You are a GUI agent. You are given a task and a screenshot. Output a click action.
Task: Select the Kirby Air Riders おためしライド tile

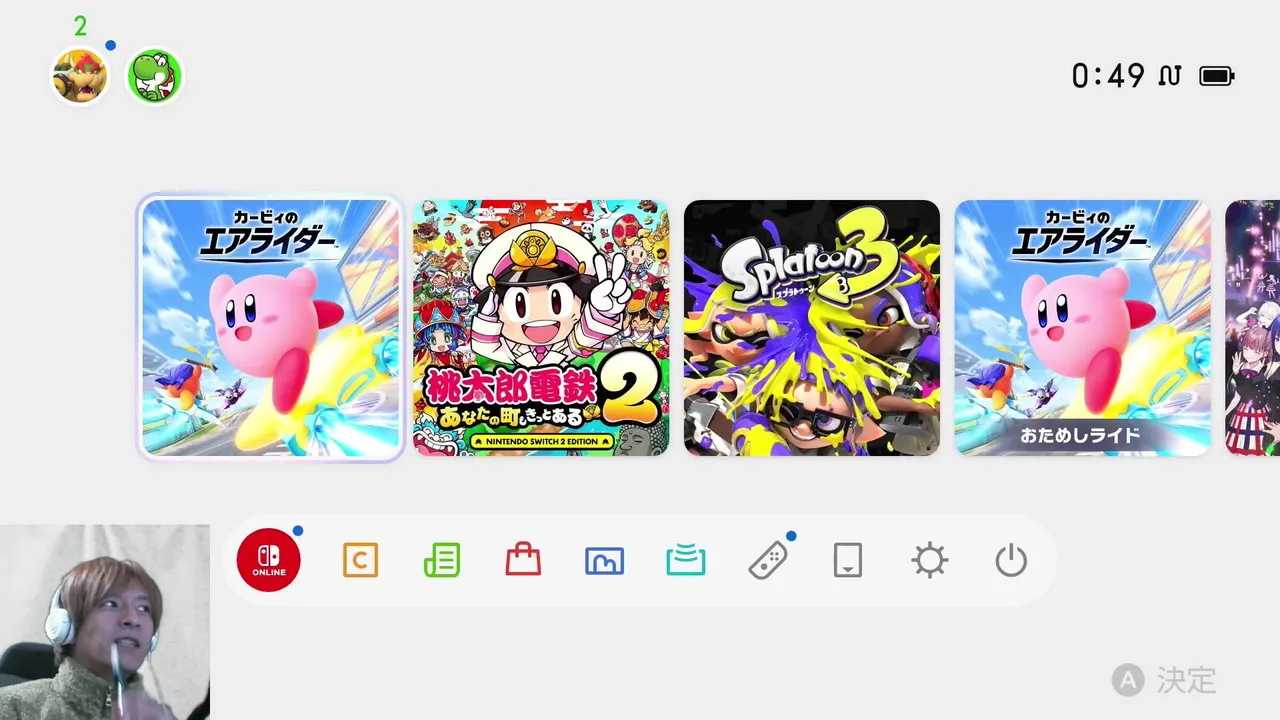coord(1082,328)
